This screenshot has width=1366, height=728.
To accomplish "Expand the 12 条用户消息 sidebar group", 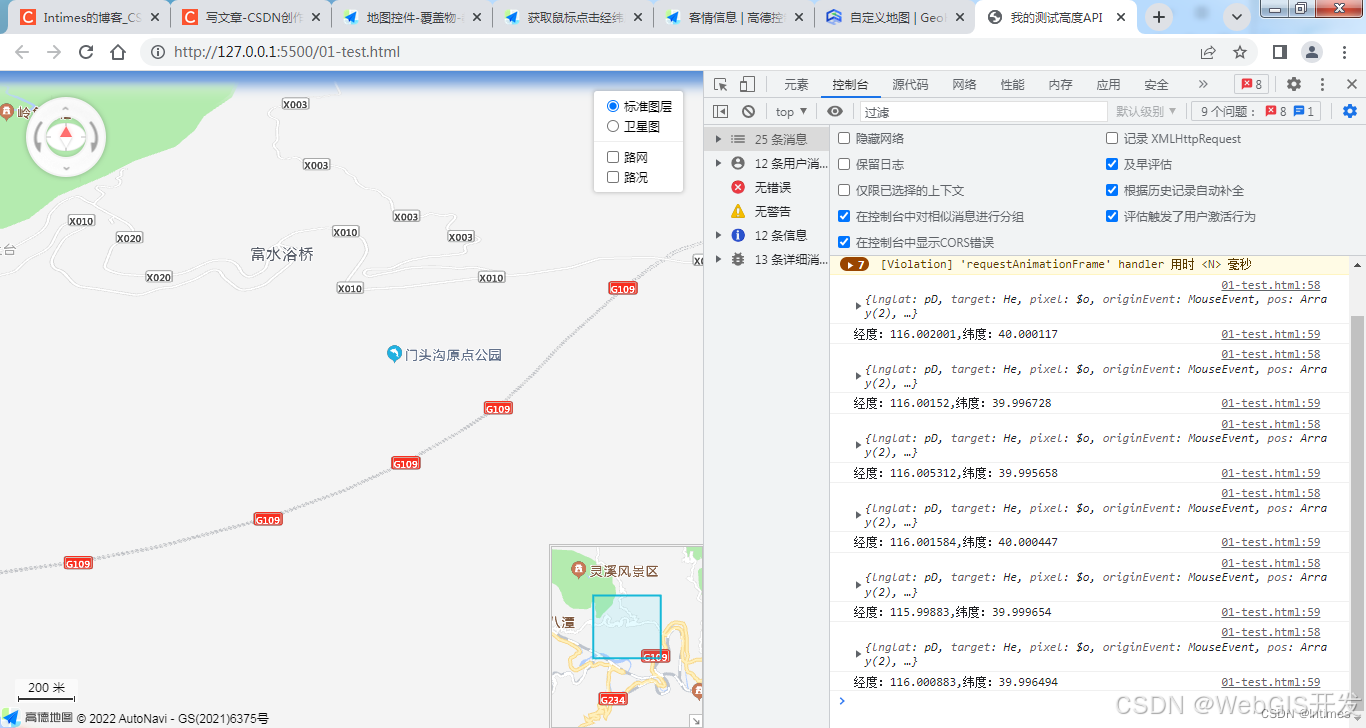I will [718, 163].
